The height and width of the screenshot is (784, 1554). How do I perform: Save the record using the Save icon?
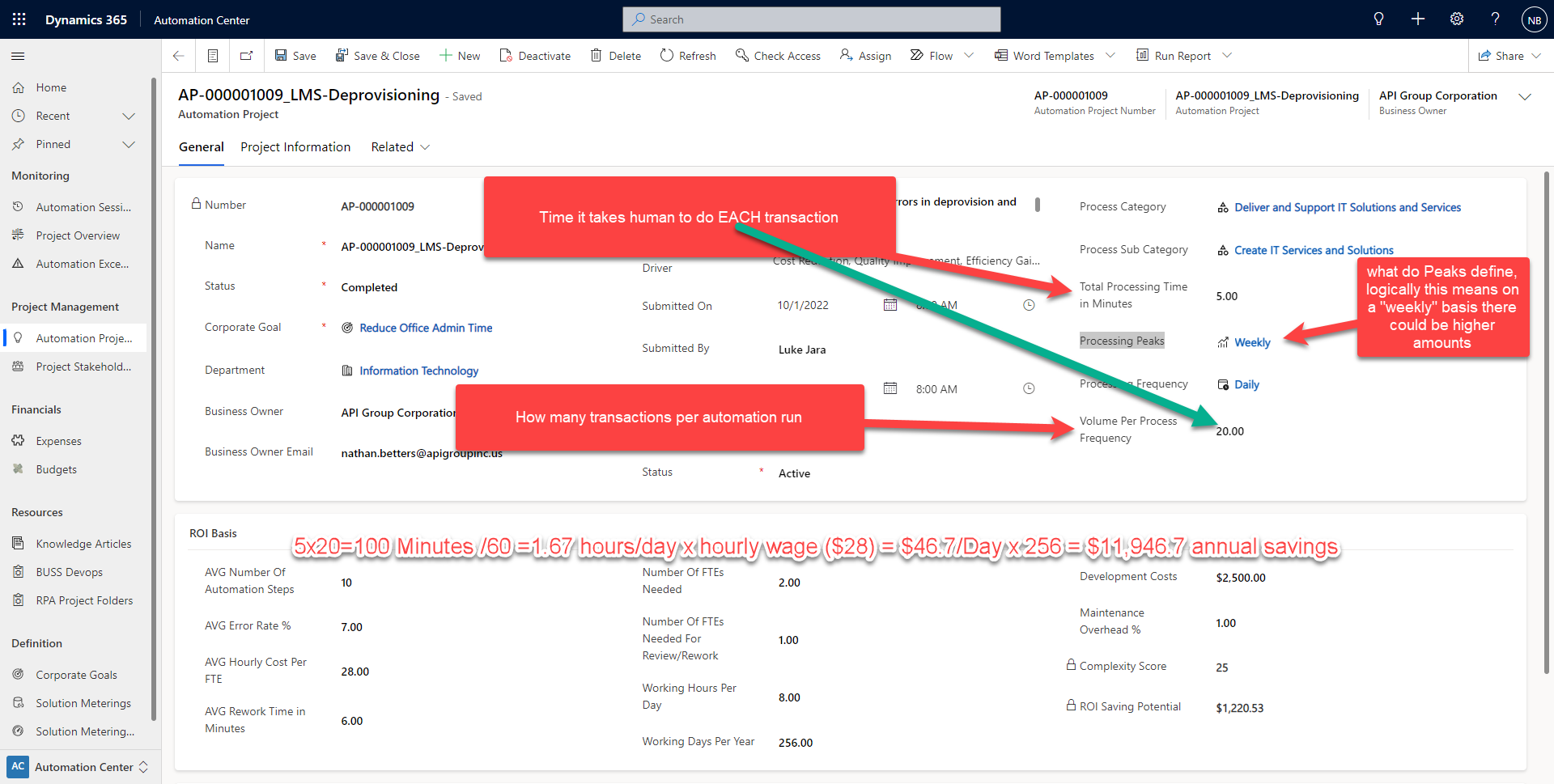click(295, 55)
